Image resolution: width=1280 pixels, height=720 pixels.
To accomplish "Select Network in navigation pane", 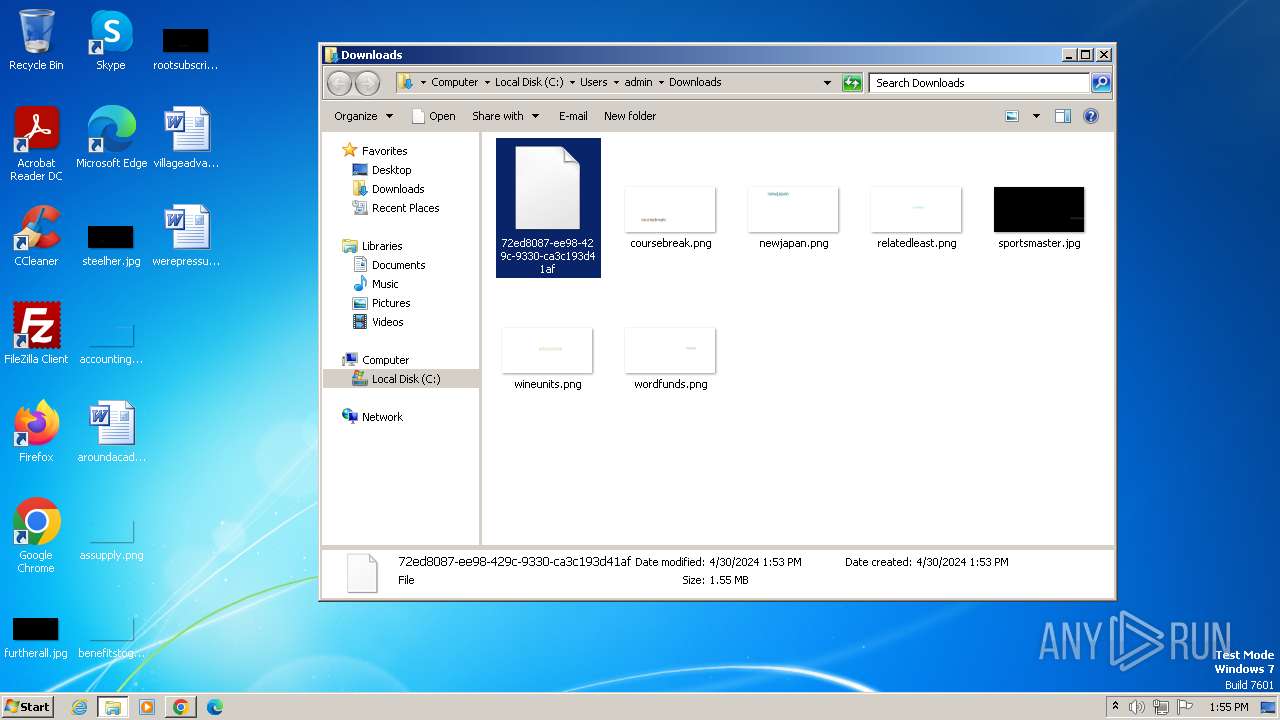I will (x=382, y=417).
